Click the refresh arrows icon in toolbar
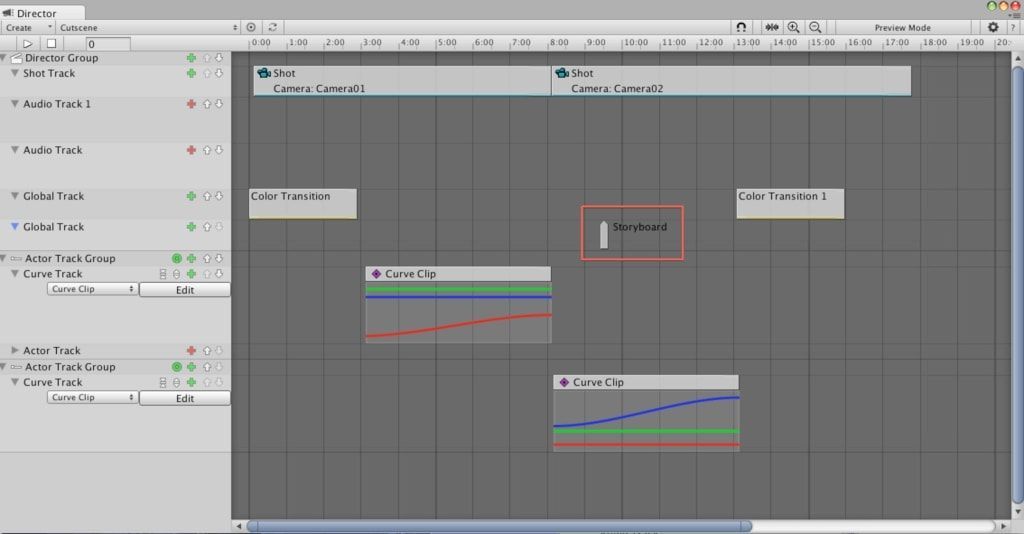Image resolution: width=1024 pixels, height=534 pixels. [x=272, y=27]
